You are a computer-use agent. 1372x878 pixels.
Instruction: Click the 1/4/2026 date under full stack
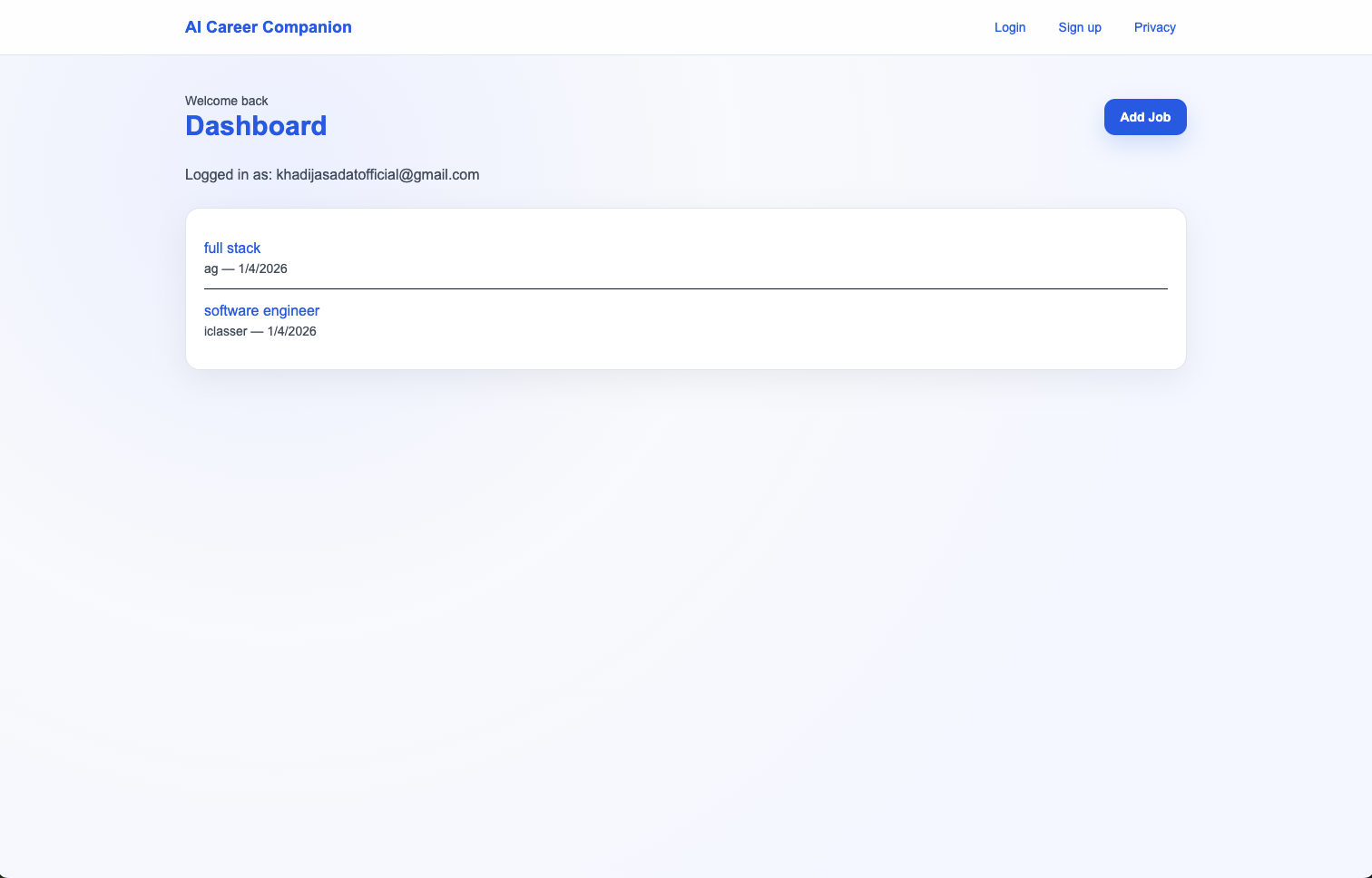262,268
